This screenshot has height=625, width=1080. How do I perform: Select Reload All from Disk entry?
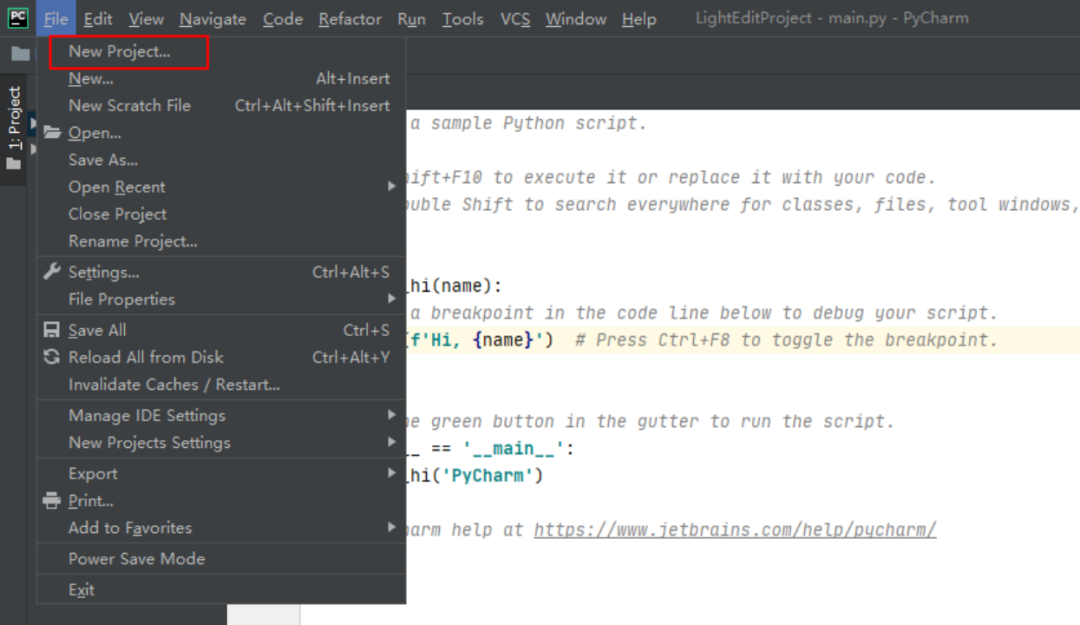click(221, 357)
